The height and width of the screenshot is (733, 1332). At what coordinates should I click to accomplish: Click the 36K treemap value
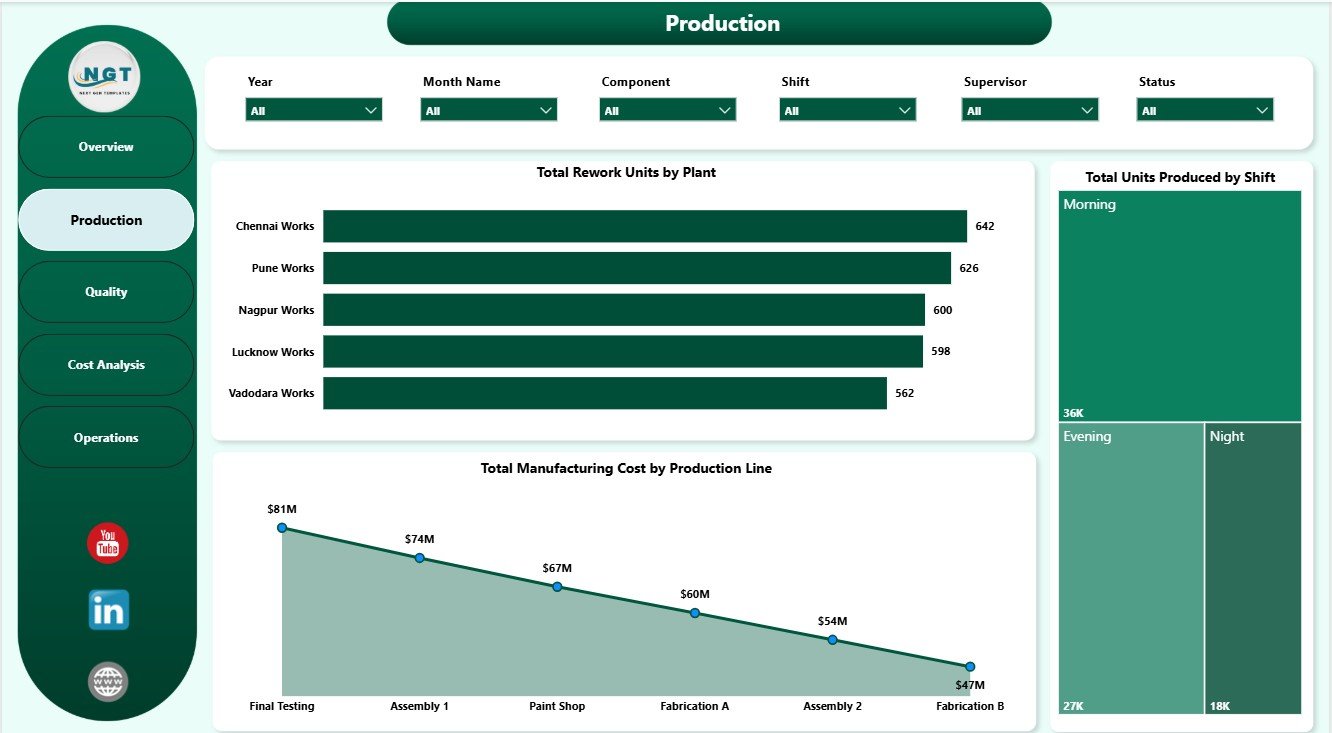(1073, 413)
